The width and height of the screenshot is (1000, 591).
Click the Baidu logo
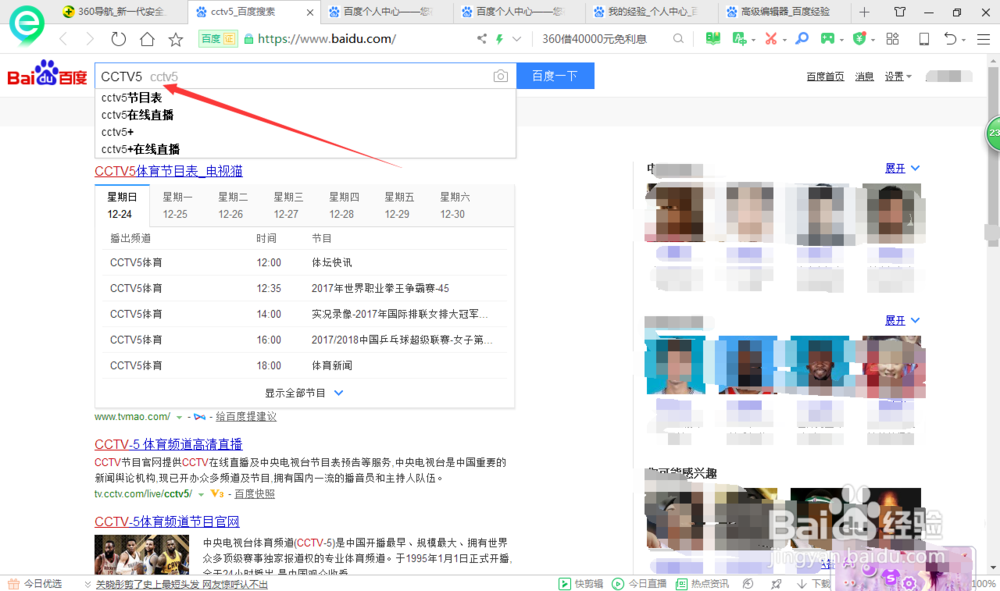(47, 74)
